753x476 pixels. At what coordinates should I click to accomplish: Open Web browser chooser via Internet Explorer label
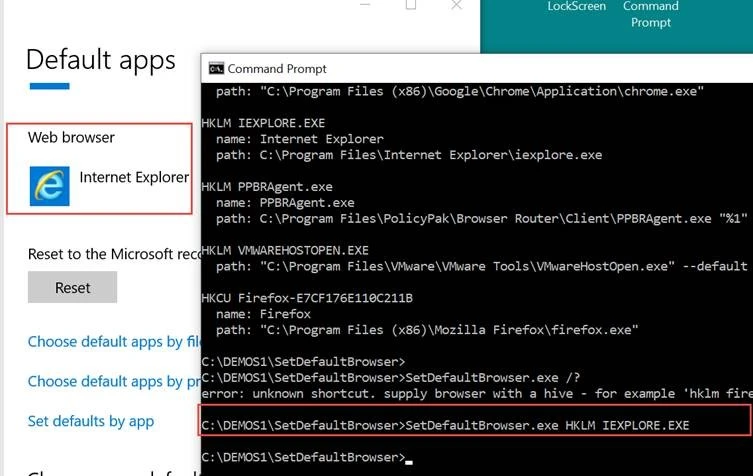click(x=134, y=178)
